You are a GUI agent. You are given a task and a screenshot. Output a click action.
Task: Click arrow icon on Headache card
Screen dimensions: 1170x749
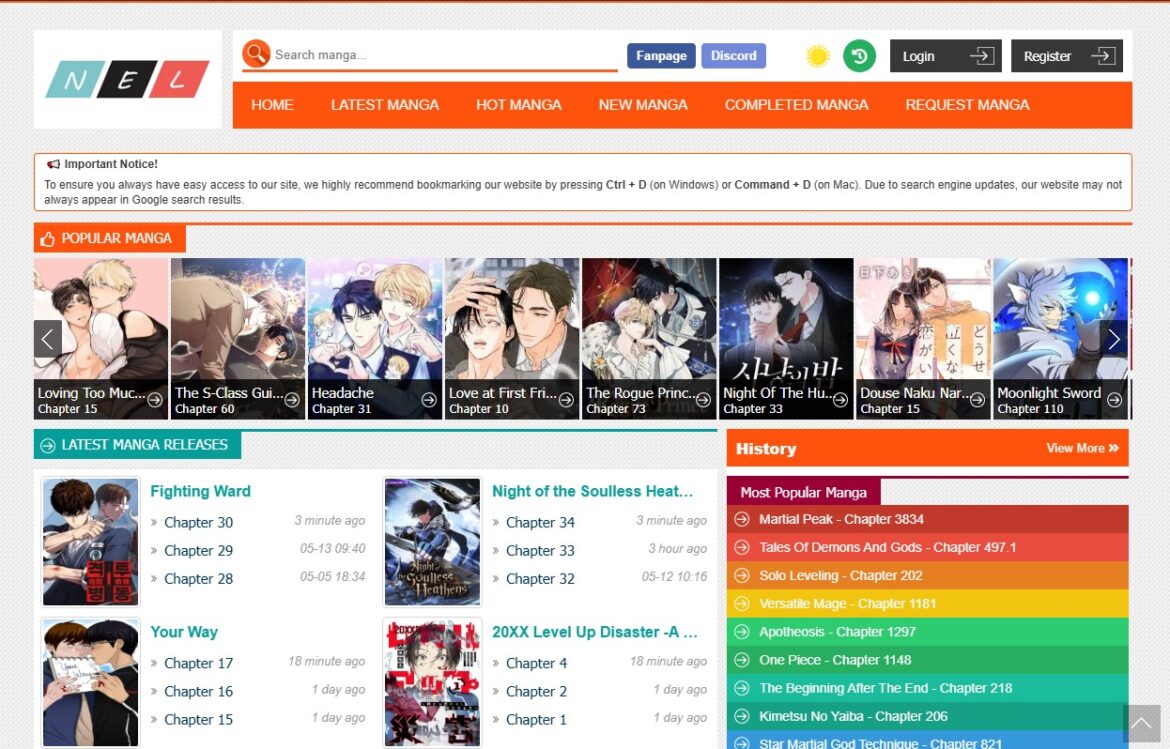coord(429,400)
